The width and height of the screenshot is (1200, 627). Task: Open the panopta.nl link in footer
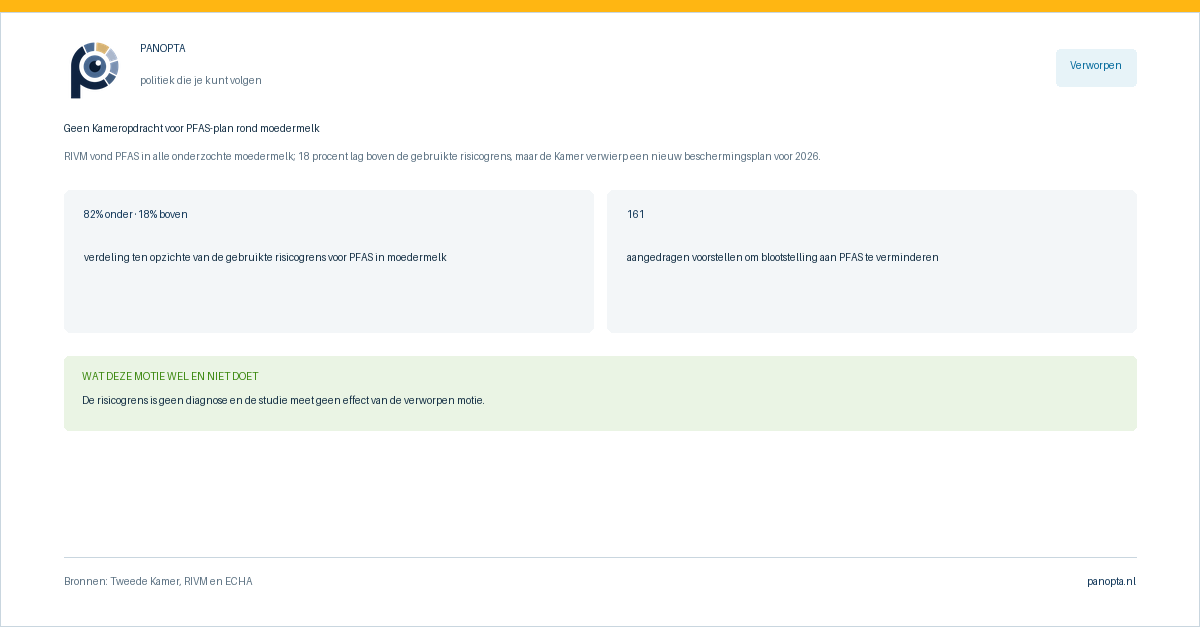pos(1112,581)
